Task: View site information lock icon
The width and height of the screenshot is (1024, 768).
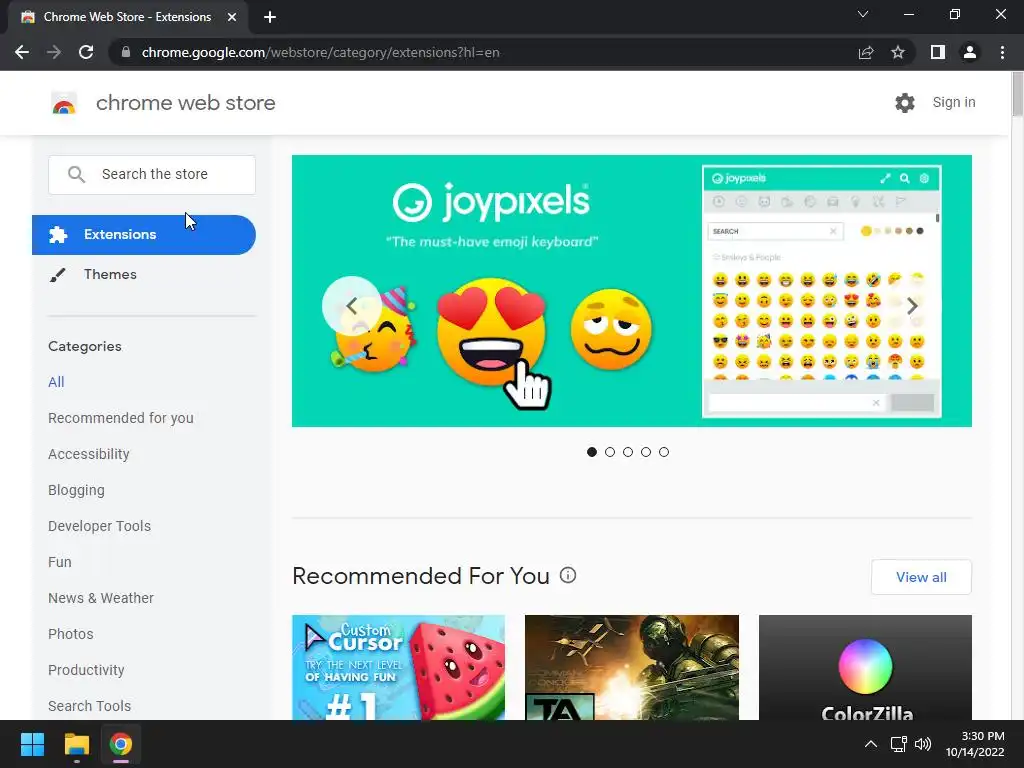Action: tap(126, 52)
